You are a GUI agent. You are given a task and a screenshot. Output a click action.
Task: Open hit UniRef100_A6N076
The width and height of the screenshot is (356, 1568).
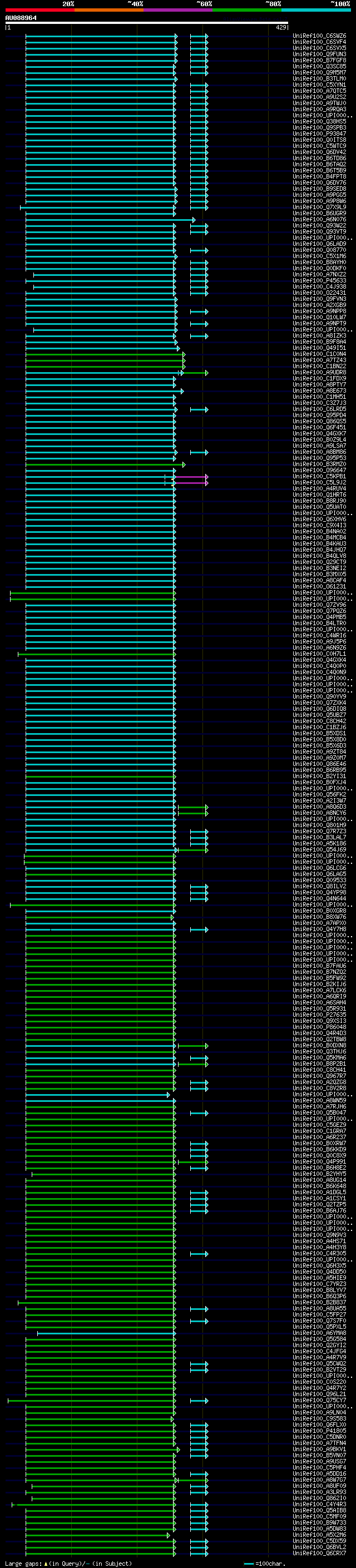click(319, 219)
